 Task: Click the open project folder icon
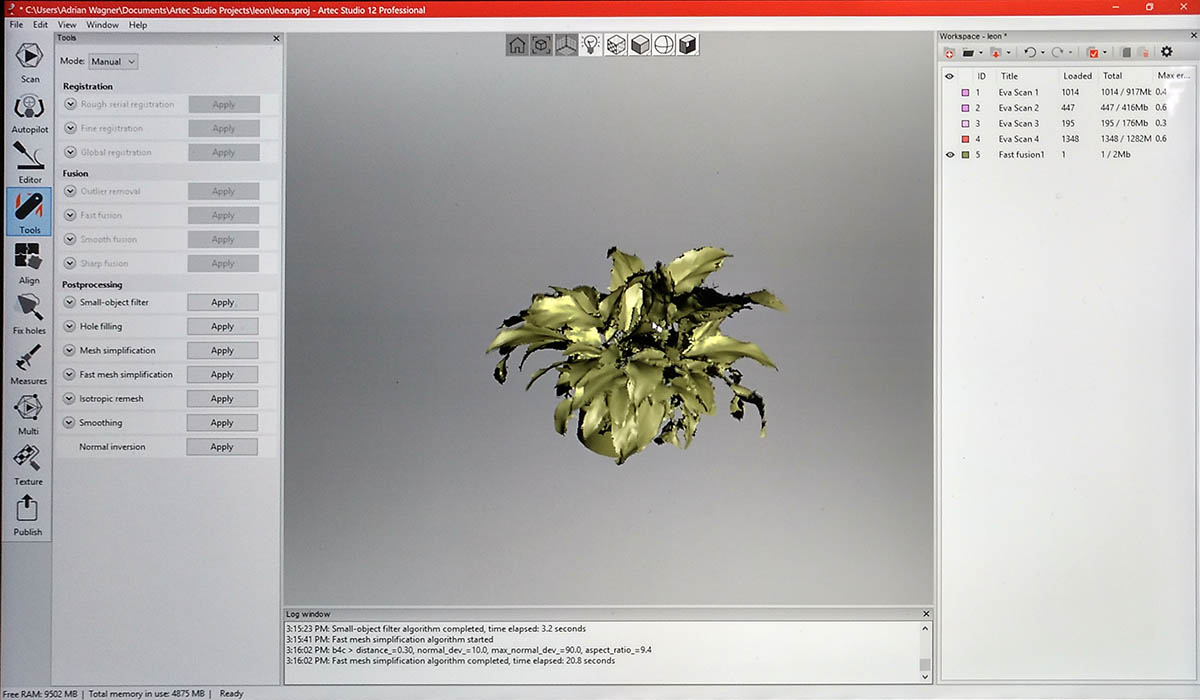(x=968, y=53)
